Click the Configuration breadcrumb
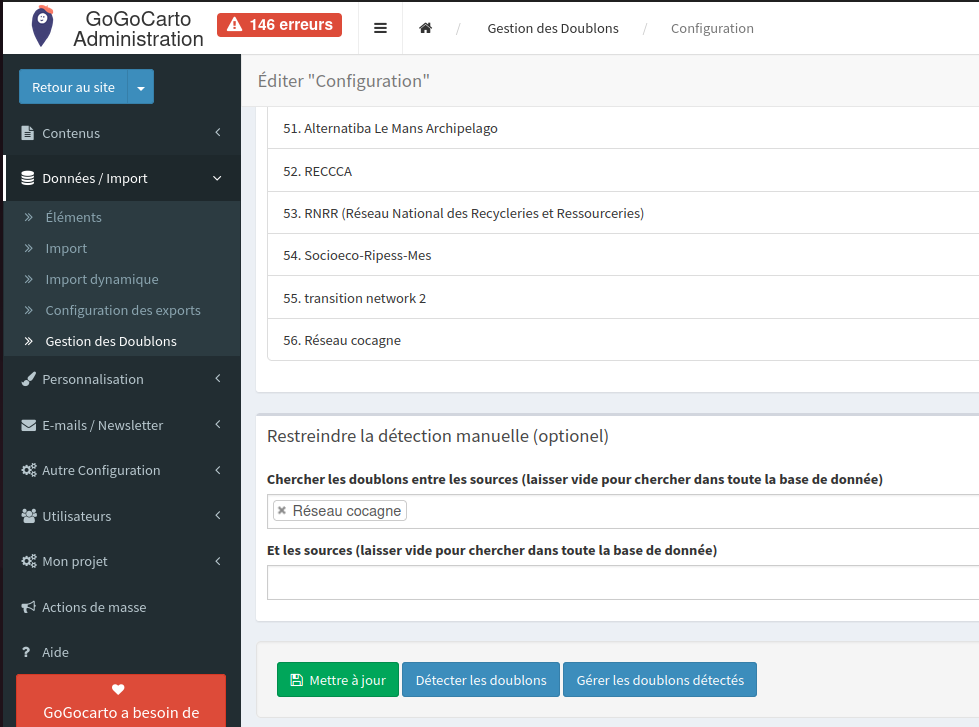 pos(712,28)
